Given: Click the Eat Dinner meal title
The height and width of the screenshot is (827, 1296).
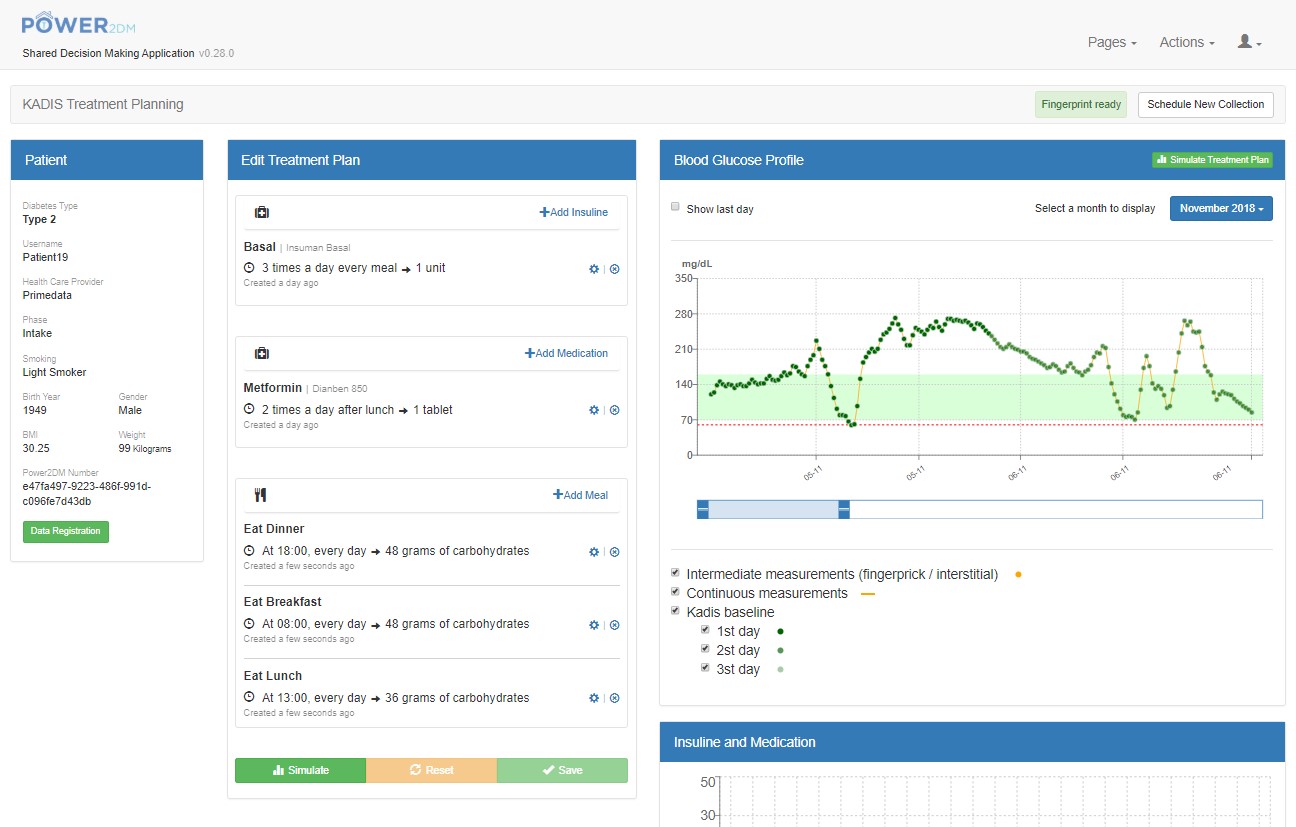Looking at the screenshot, I should [274, 529].
